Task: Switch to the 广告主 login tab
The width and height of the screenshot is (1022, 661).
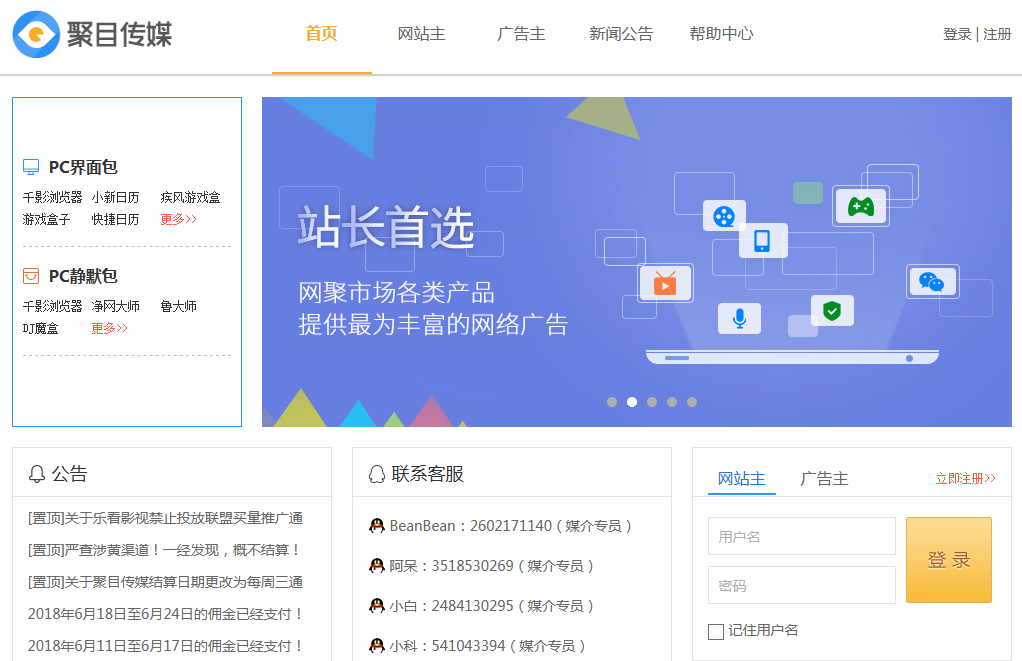Action: [x=824, y=479]
